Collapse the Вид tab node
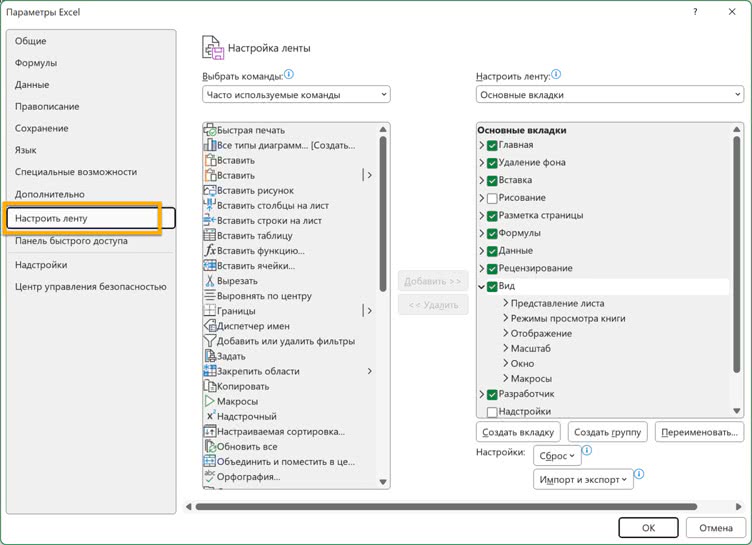Screen dimensions: 752x545 click(x=482, y=286)
